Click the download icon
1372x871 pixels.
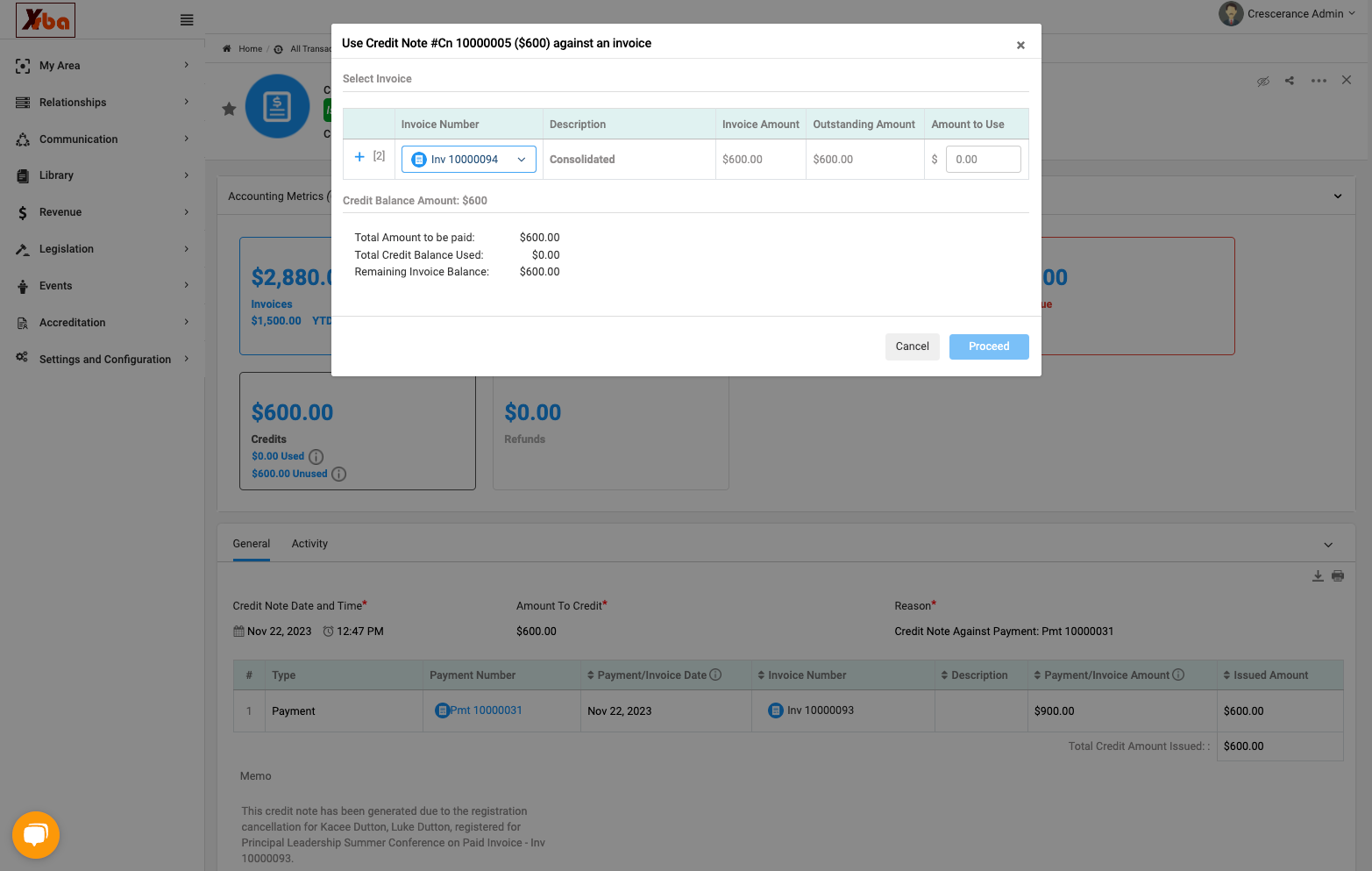(x=1318, y=576)
